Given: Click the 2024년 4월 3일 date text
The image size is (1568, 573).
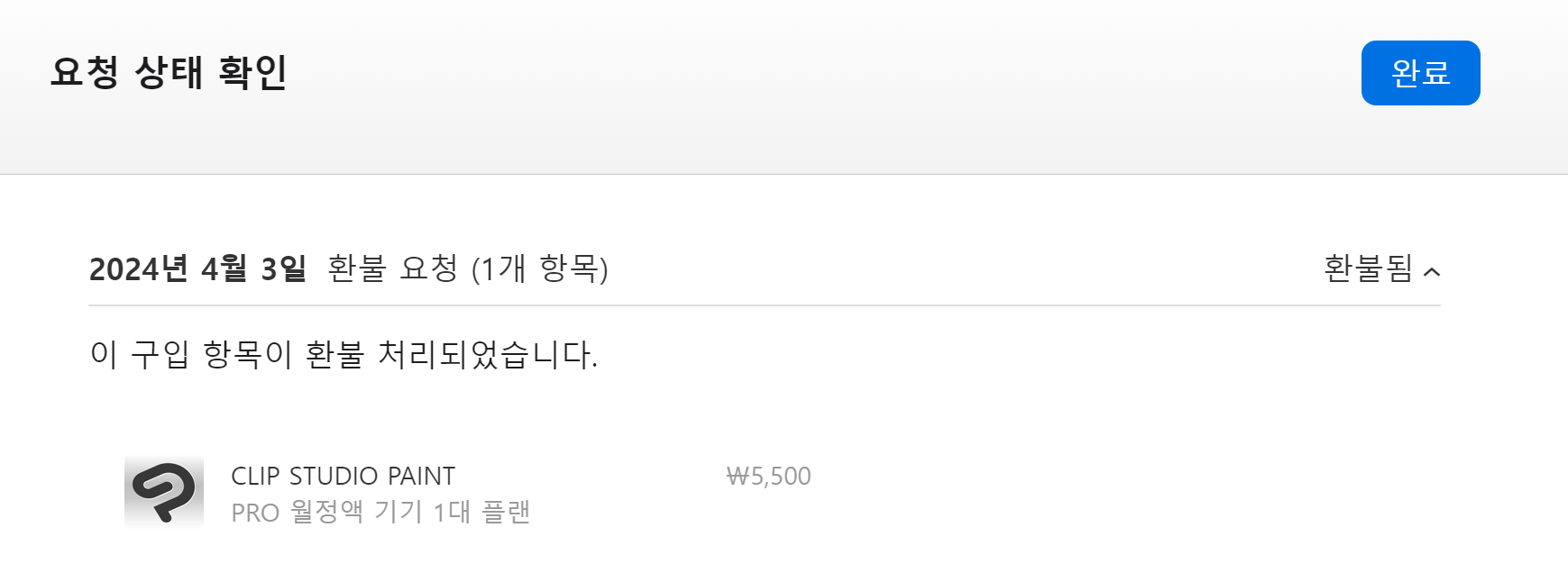Looking at the screenshot, I should tap(197, 268).
